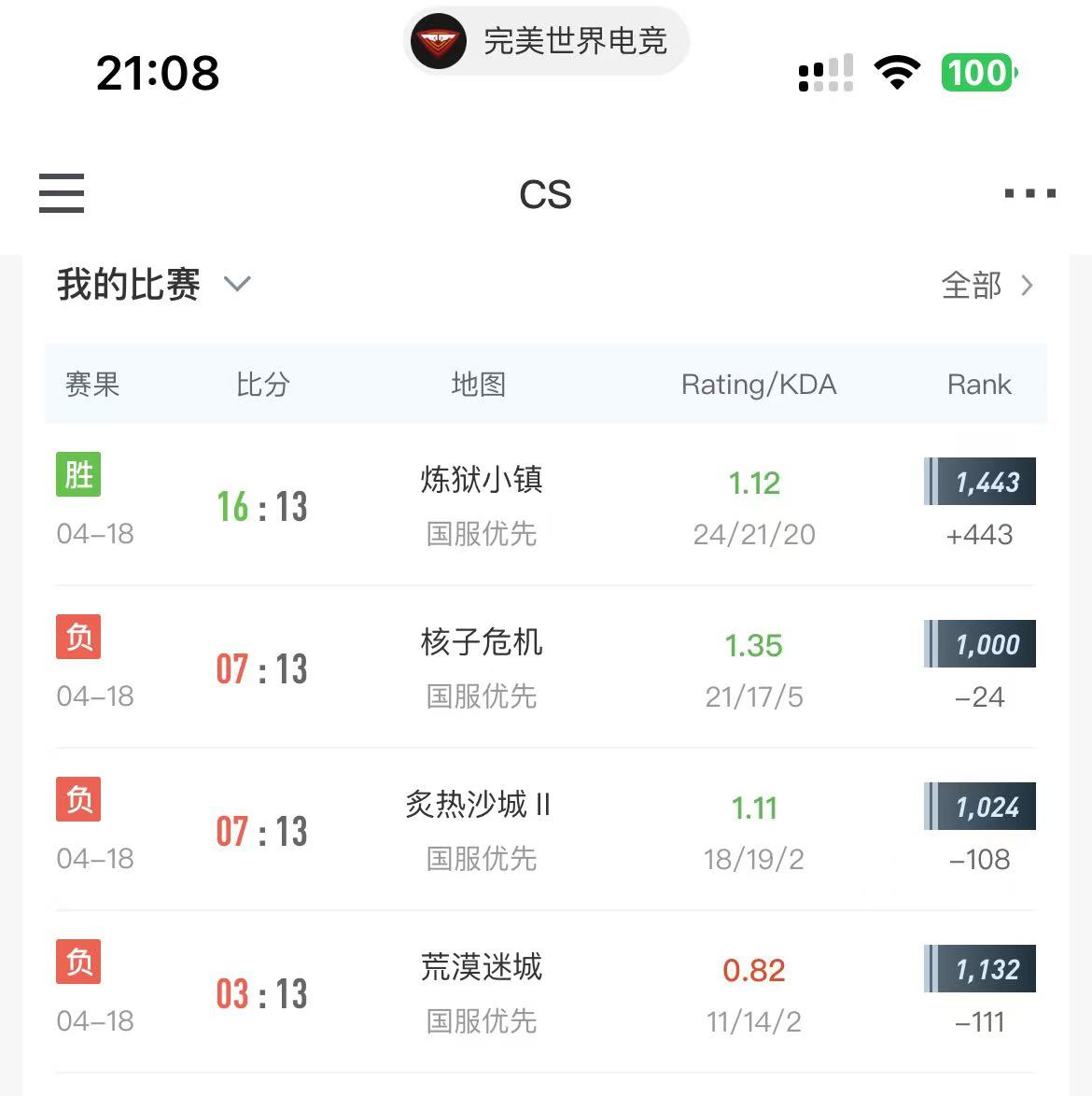Tap the 1,132 rank badge
The height and width of the screenshot is (1096, 1092).
980,969
